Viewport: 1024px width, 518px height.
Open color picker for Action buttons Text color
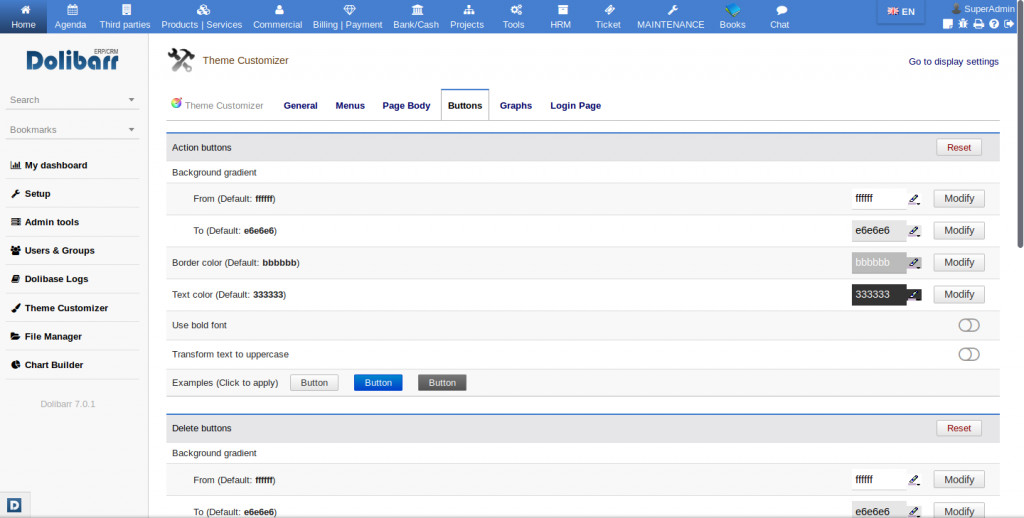(914, 295)
